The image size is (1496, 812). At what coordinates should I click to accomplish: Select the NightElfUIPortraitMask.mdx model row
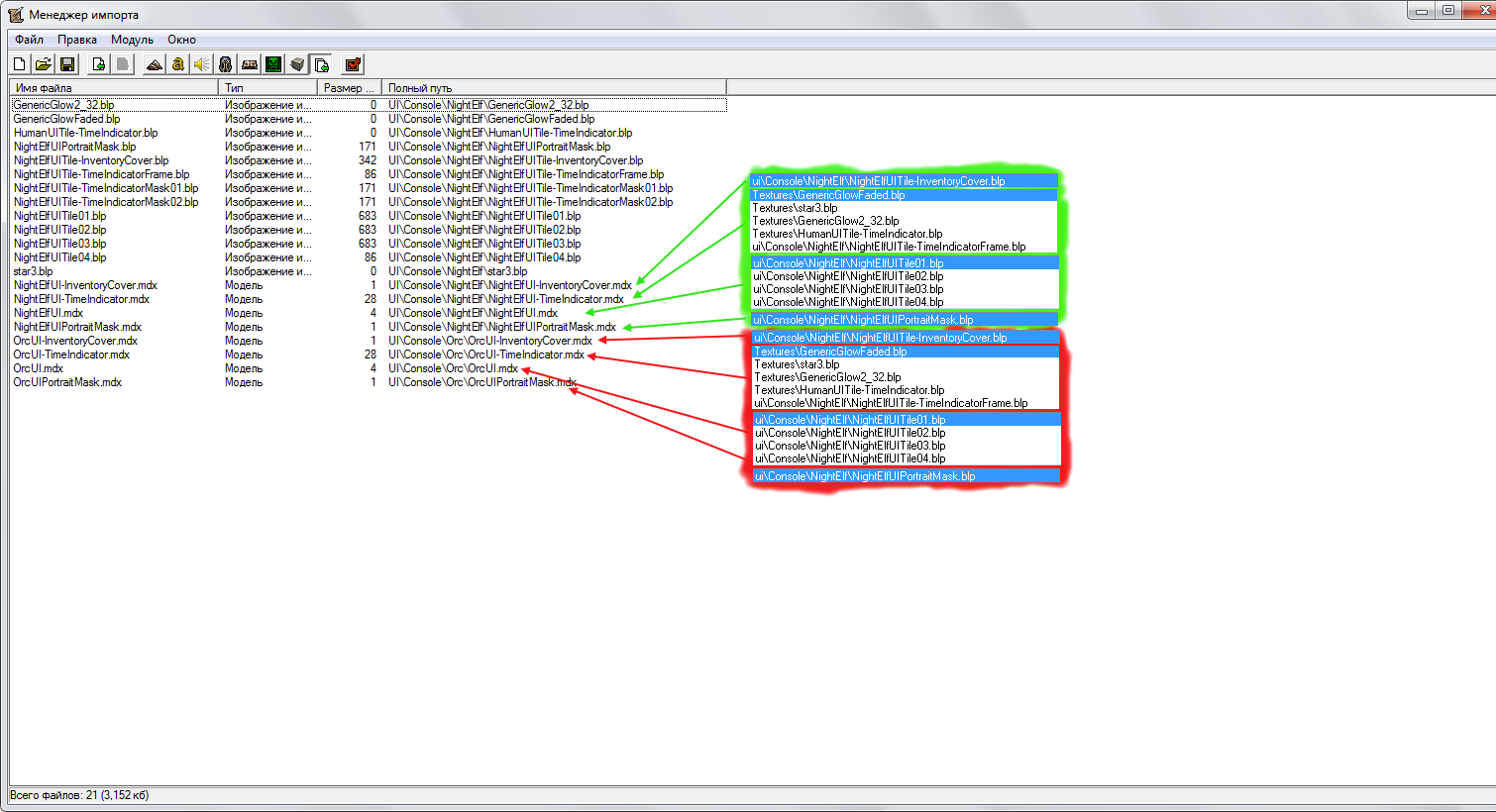click(369, 327)
